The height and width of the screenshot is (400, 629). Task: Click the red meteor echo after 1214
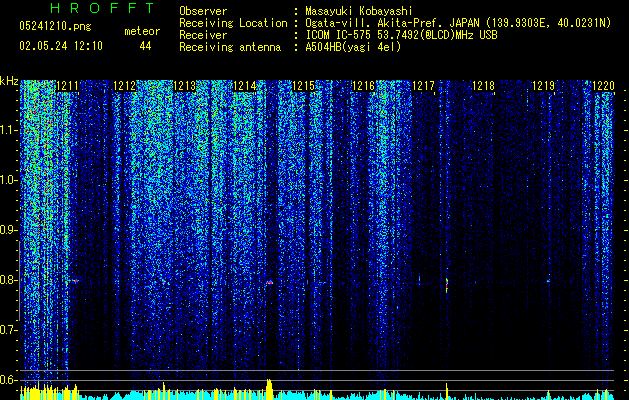(x=269, y=282)
